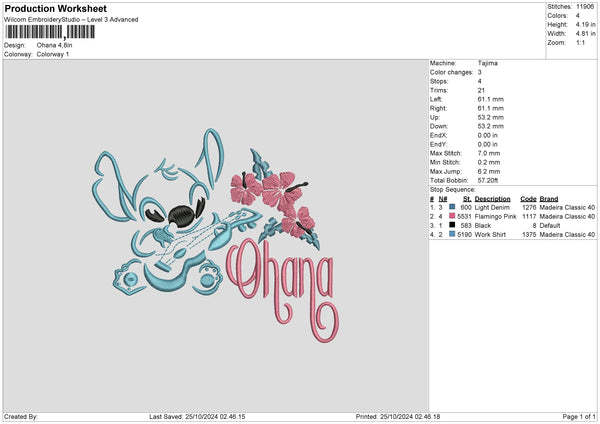This screenshot has width=600, height=424.
Task: Select 'Madeira Classic 40' in Light Denim row
Action: pos(567,207)
